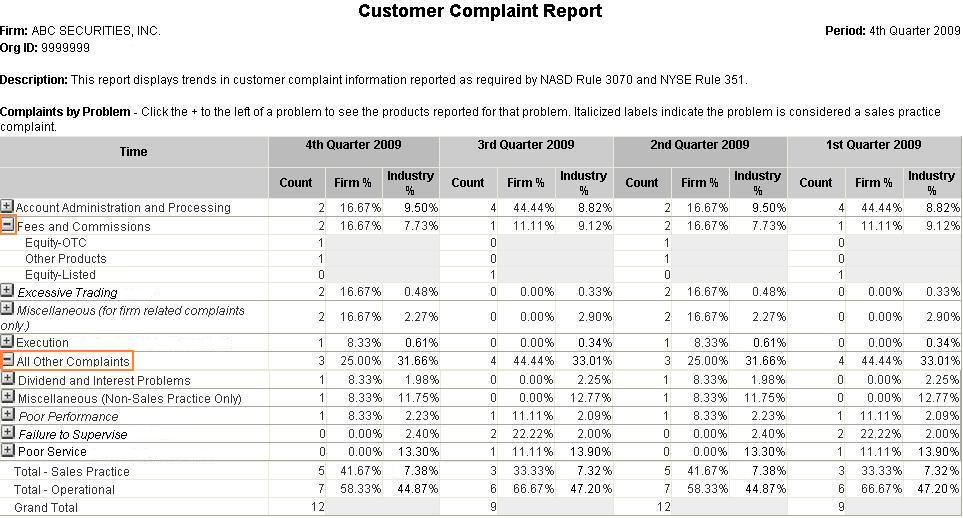Click the Grand Total row label

pyautogui.click(x=45, y=507)
